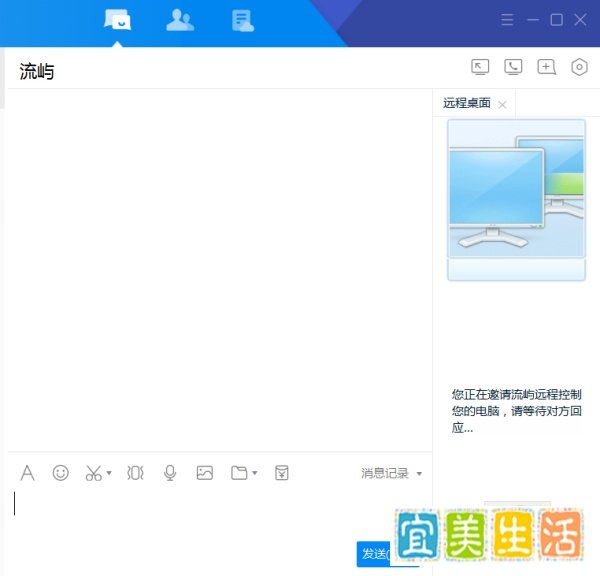
Task: Minimize the chat window
Action: (x=533, y=20)
